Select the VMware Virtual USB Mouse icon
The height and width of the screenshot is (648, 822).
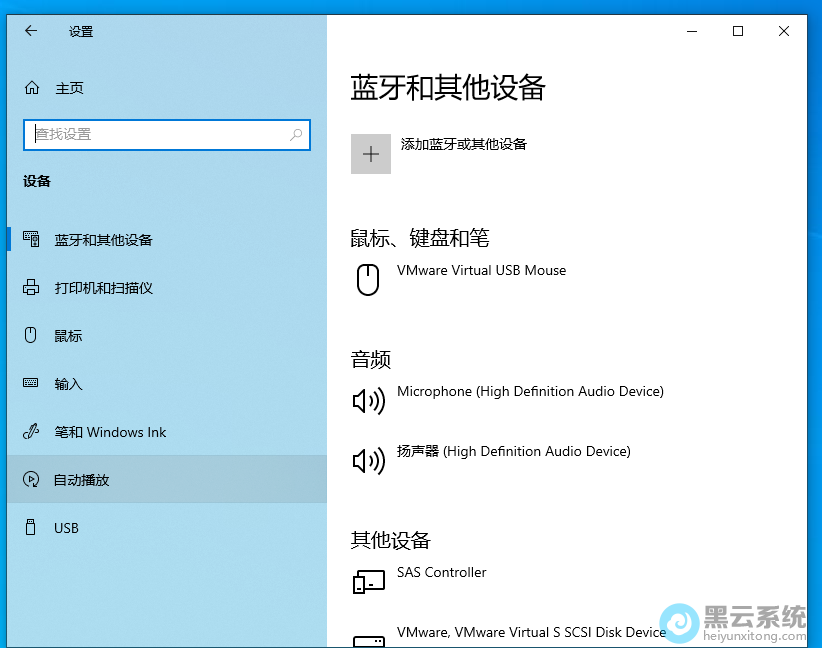pos(368,279)
